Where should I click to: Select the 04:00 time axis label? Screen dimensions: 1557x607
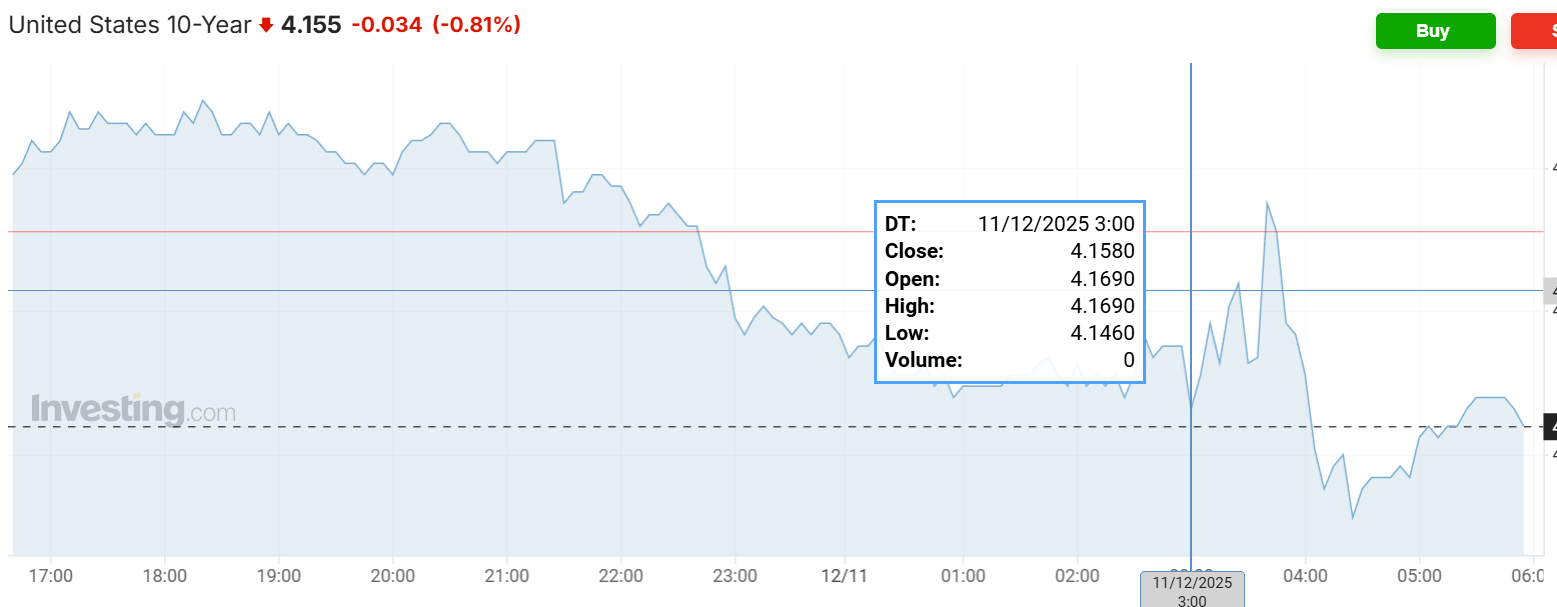pyautogui.click(x=1306, y=576)
